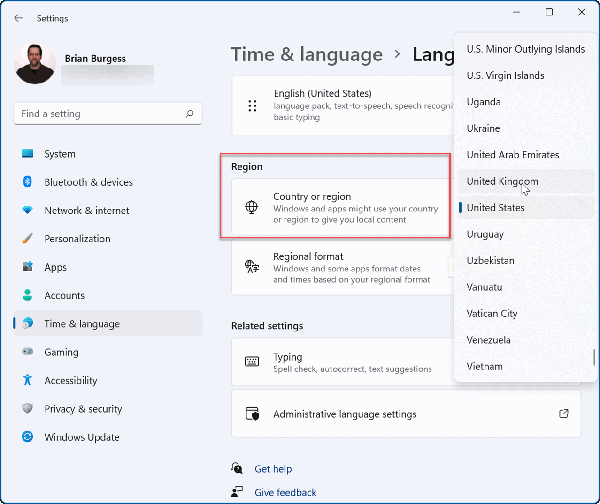Click the Brian Burgess account name
This screenshot has width=600, height=504.
[95, 58]
